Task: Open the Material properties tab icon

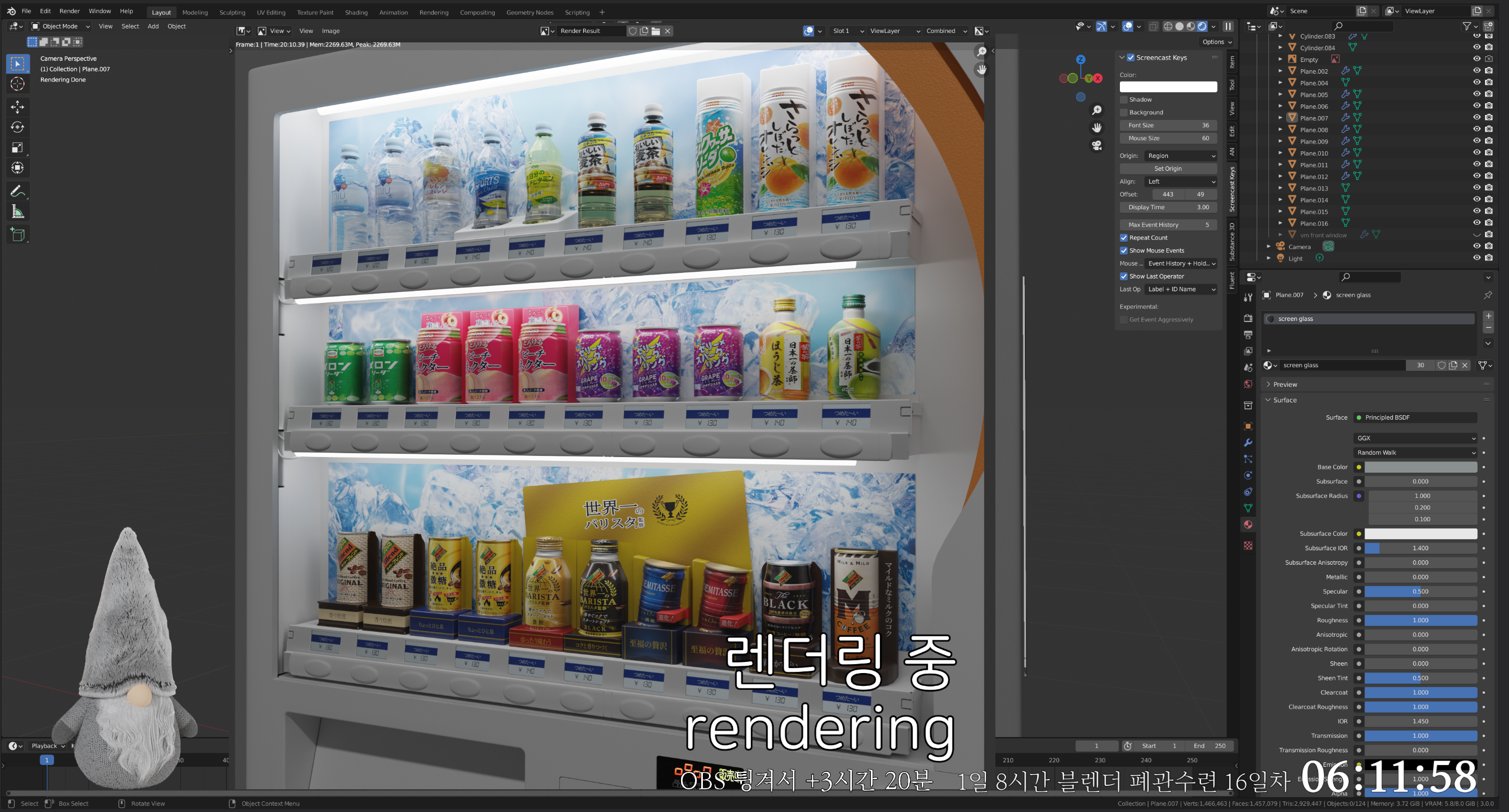Action: (x=1248, y=525)
